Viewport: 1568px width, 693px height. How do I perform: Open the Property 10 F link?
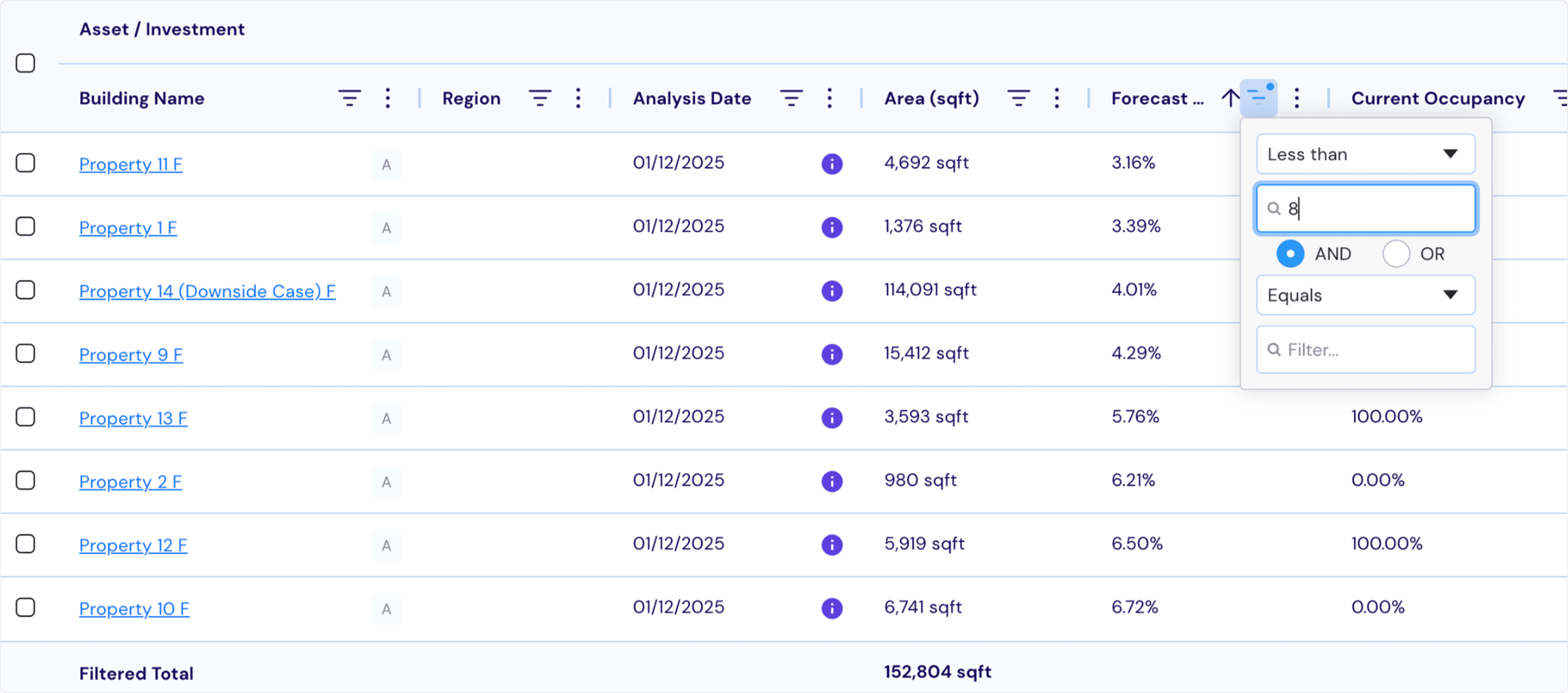tap(134, 609)
